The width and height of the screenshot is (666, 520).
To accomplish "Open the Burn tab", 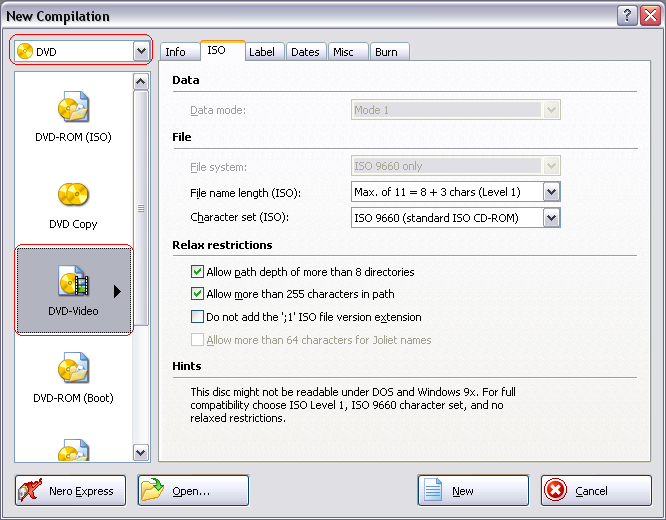I will pos(386,52).
